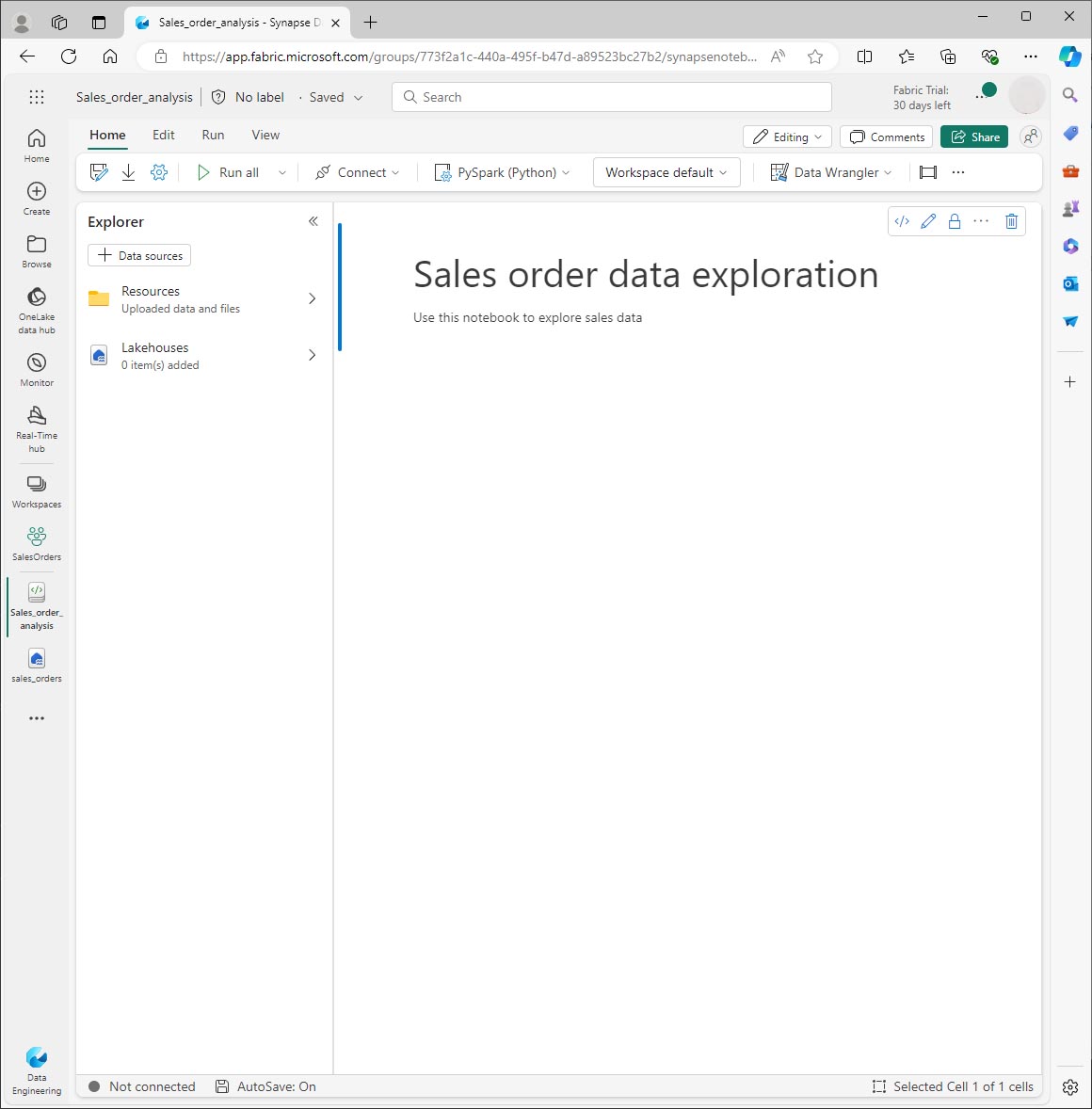Open Edge settings and more menu
The image size is (1092, 1109).
click(1031, 56)
